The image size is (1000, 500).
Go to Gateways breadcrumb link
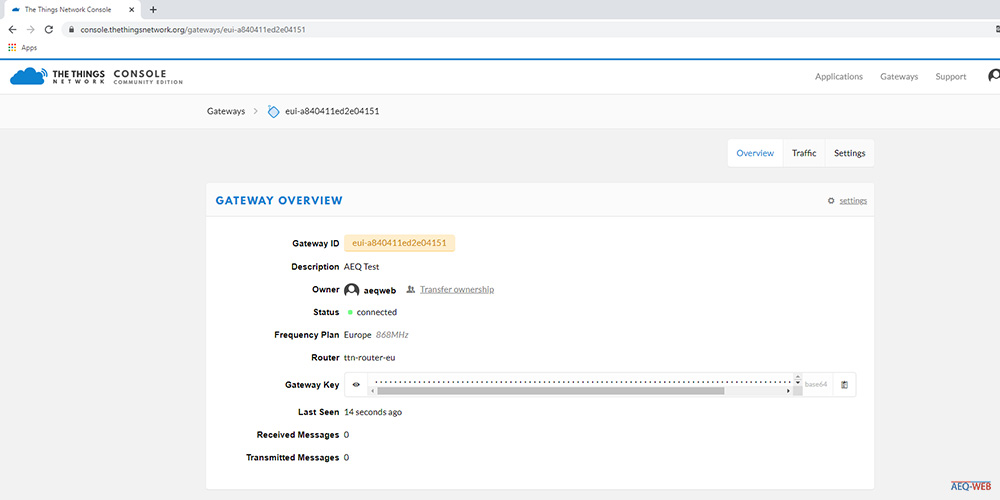click(x=226, y=111)
